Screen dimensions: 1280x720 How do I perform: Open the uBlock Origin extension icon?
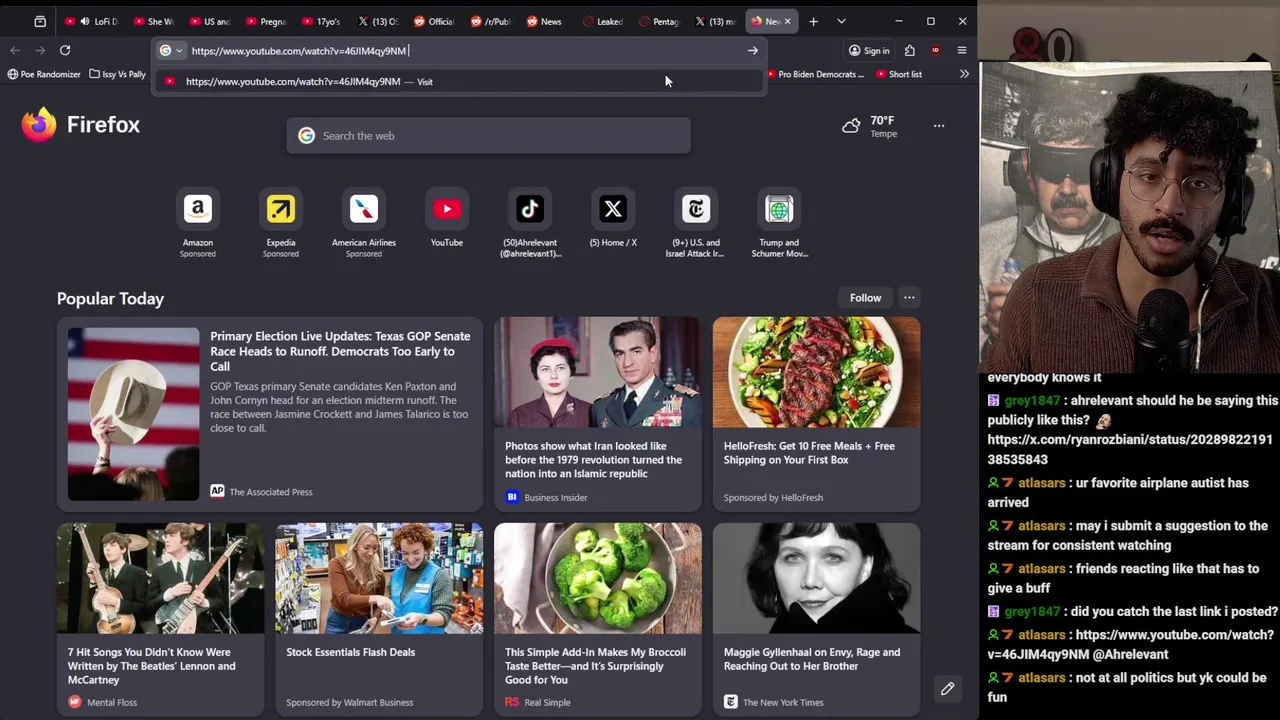936,50
